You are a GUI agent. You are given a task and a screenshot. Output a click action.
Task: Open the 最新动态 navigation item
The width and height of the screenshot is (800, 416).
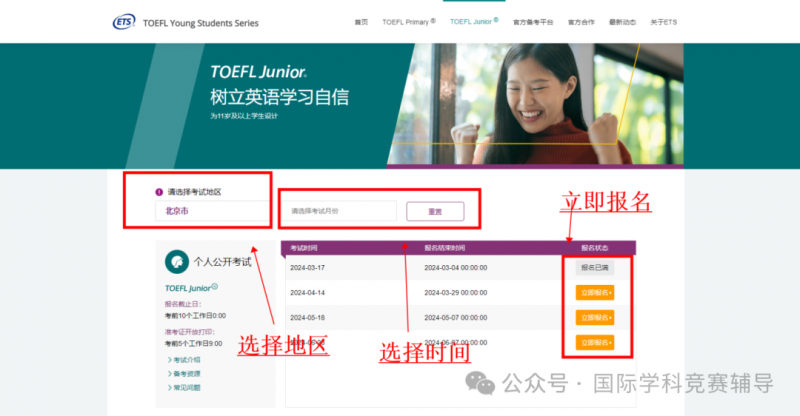(622, 22)
